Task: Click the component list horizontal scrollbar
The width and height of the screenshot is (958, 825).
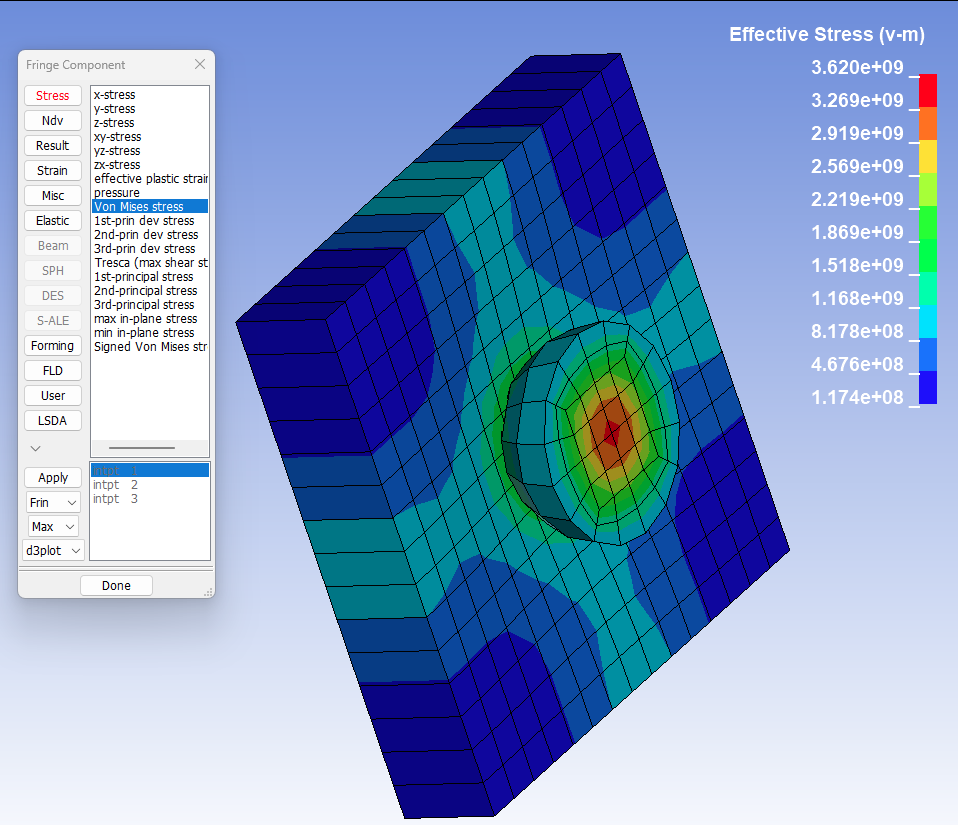Action: [142, 448]
